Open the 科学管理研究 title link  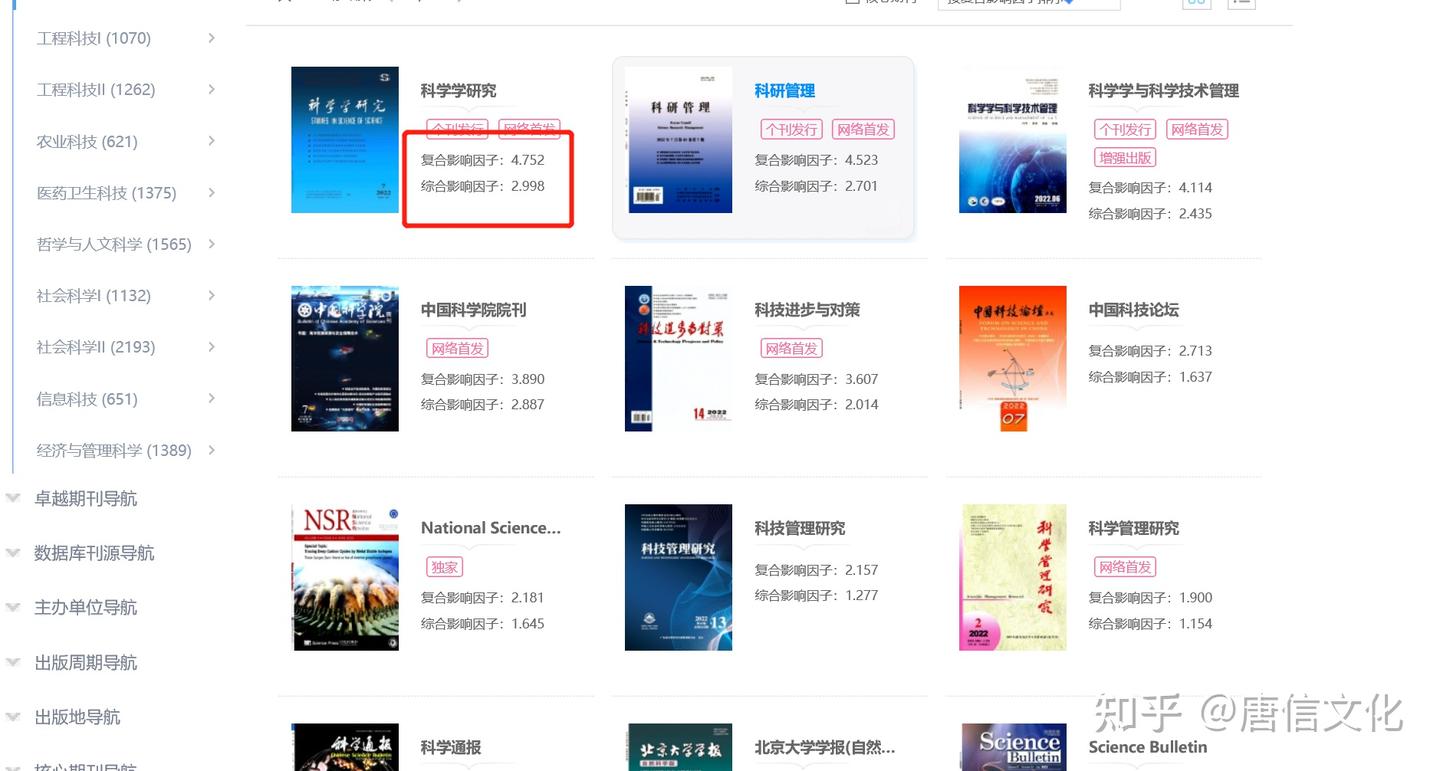[1134, 528]
